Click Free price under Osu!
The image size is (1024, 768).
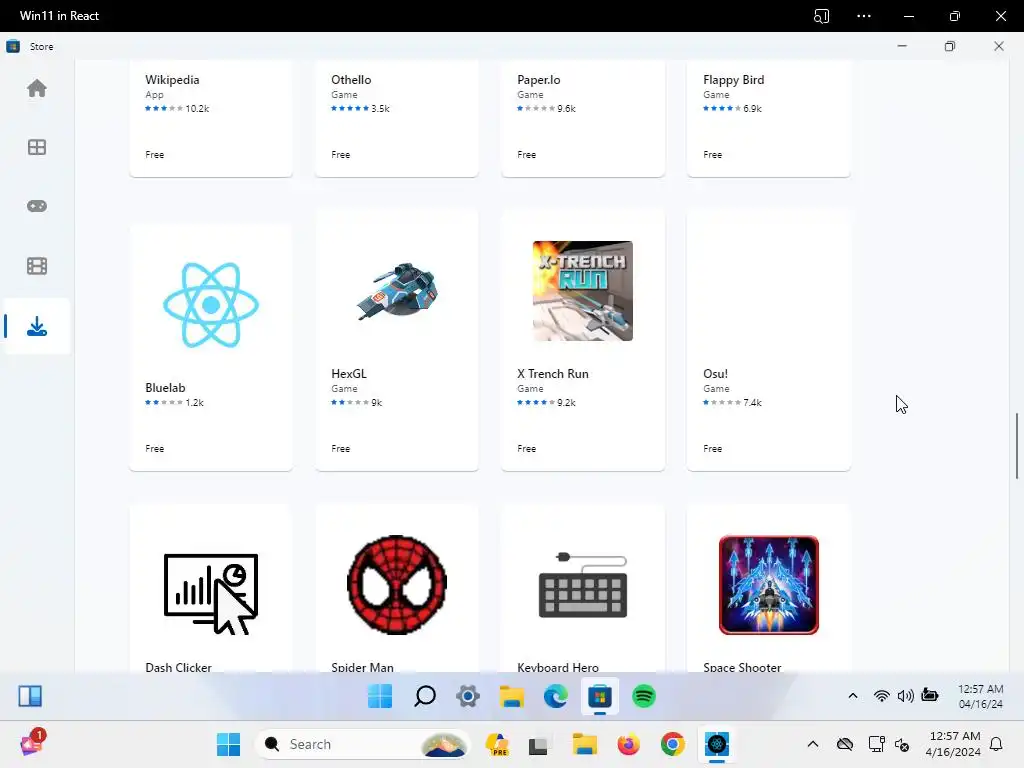712,449
